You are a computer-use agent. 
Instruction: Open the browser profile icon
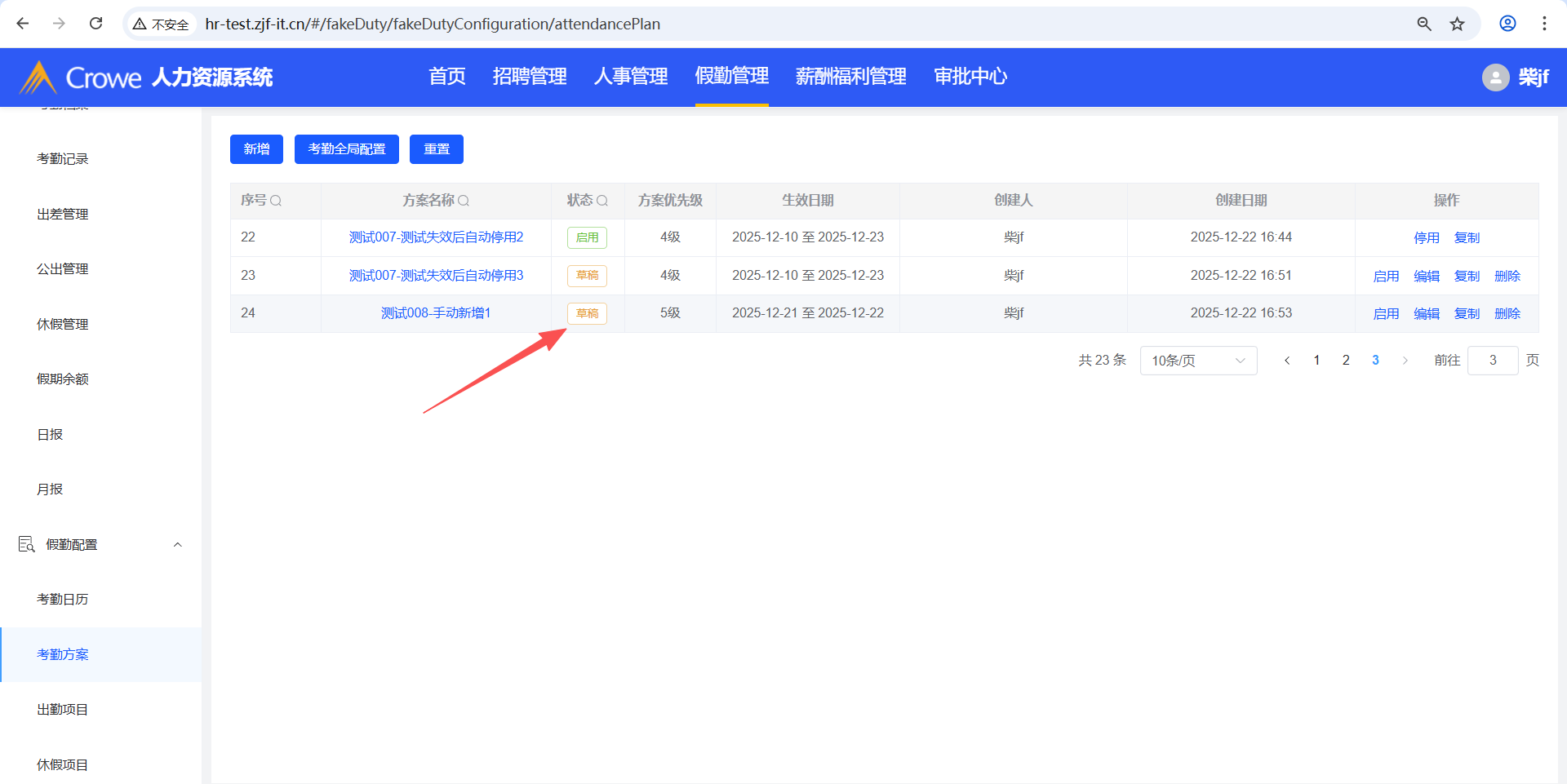pyautogui.click(x=1507, y=24)
